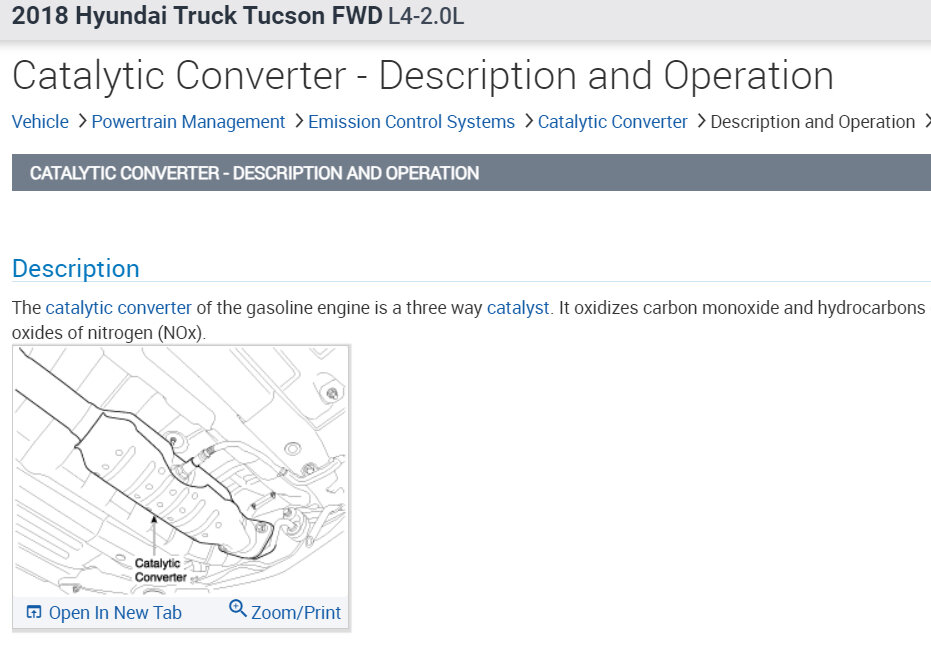Go to Powertrain Management breadcrumb
Image resolution: width=931 pixels, height=661 pixels.
click(x=188, y=122)
